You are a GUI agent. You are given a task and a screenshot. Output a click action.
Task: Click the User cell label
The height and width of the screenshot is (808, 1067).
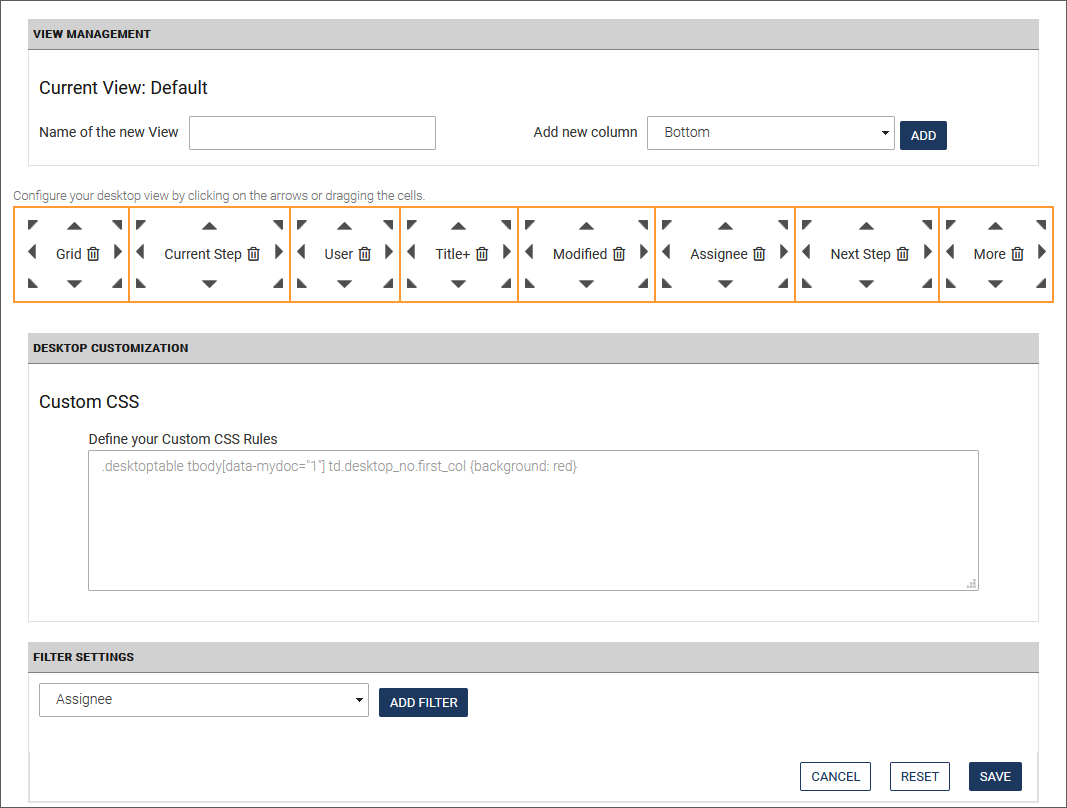[338, 254]
